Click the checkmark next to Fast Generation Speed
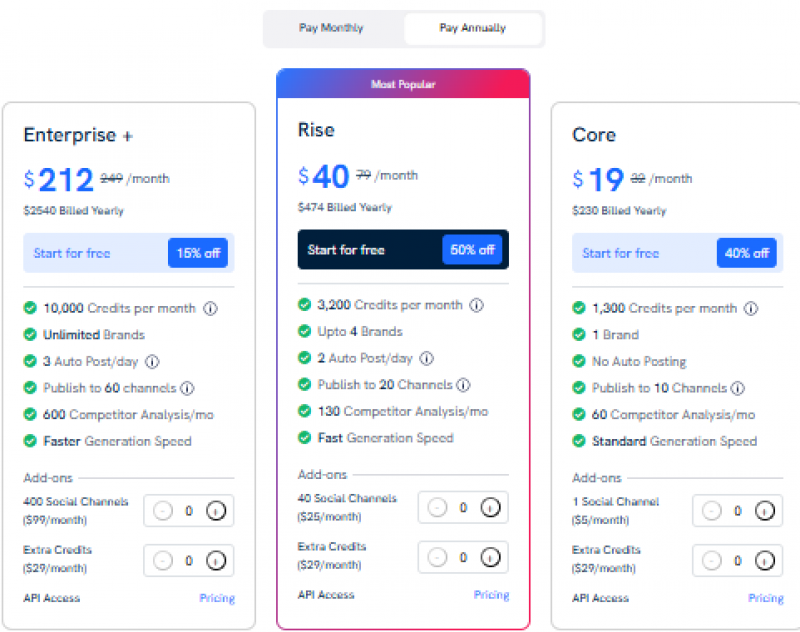Viewport: 800px width, 632px height. [304, 438]
